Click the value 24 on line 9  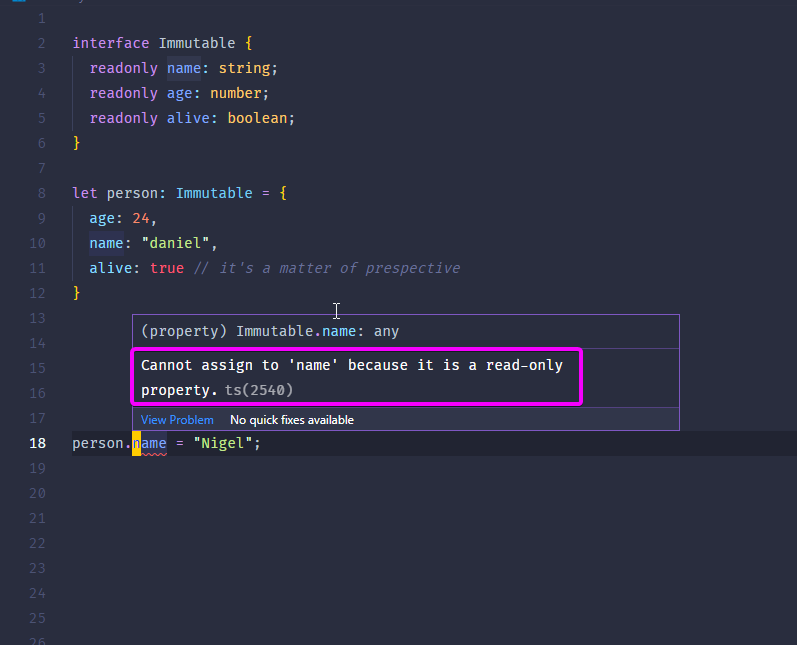click(x=141, y=218)
